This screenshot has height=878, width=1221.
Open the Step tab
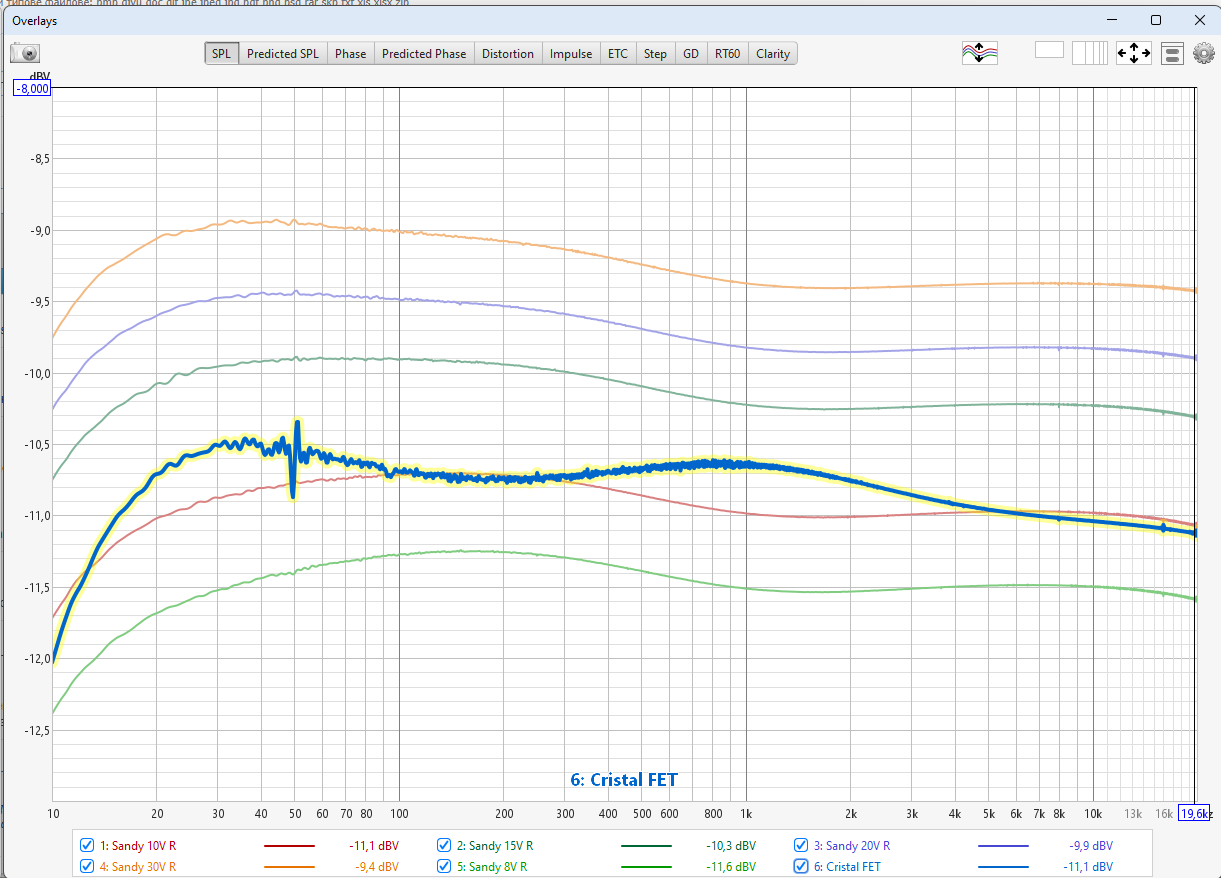(x=655, y=54)
